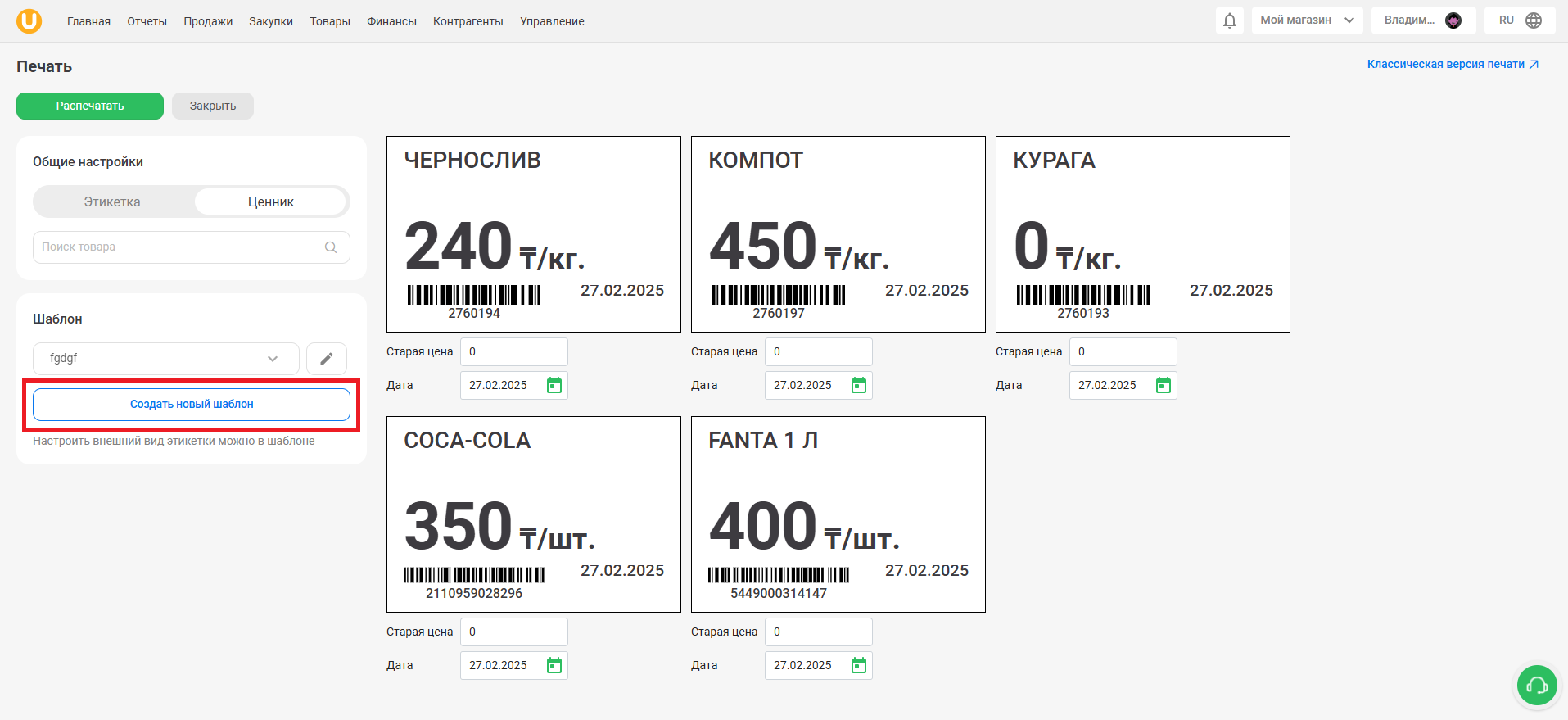Open the green support chat icon
Screen dimensions: 1568x720
[x=1537, y=685]
